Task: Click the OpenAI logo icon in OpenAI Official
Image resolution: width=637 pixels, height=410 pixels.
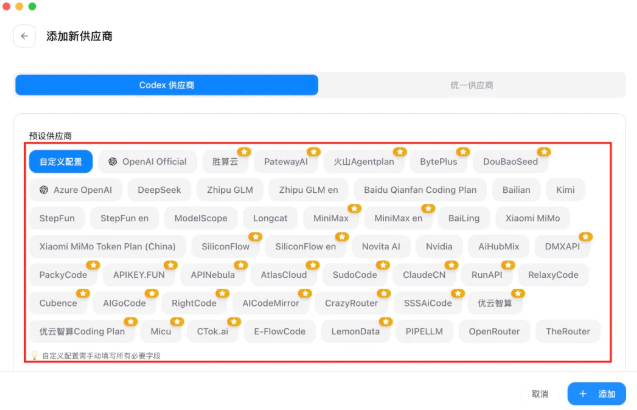Action: click(113, 162)
